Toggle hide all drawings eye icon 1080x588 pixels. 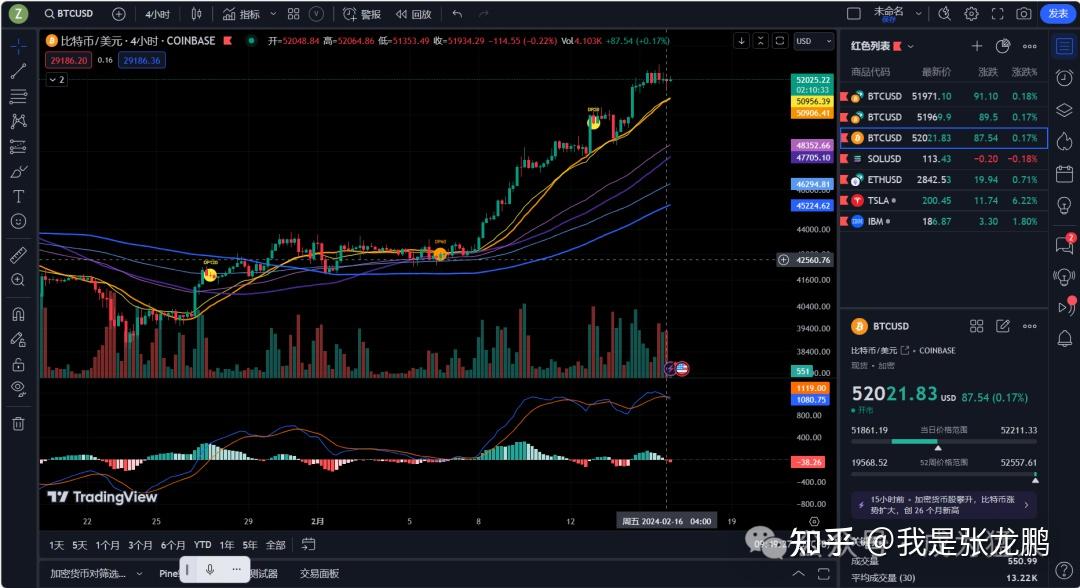(19, 388)
